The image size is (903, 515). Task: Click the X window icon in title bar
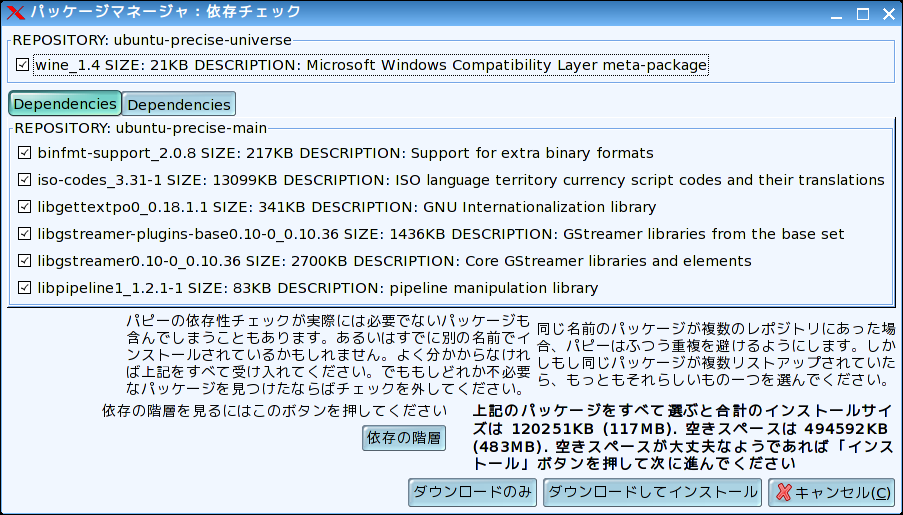[15, 12]
